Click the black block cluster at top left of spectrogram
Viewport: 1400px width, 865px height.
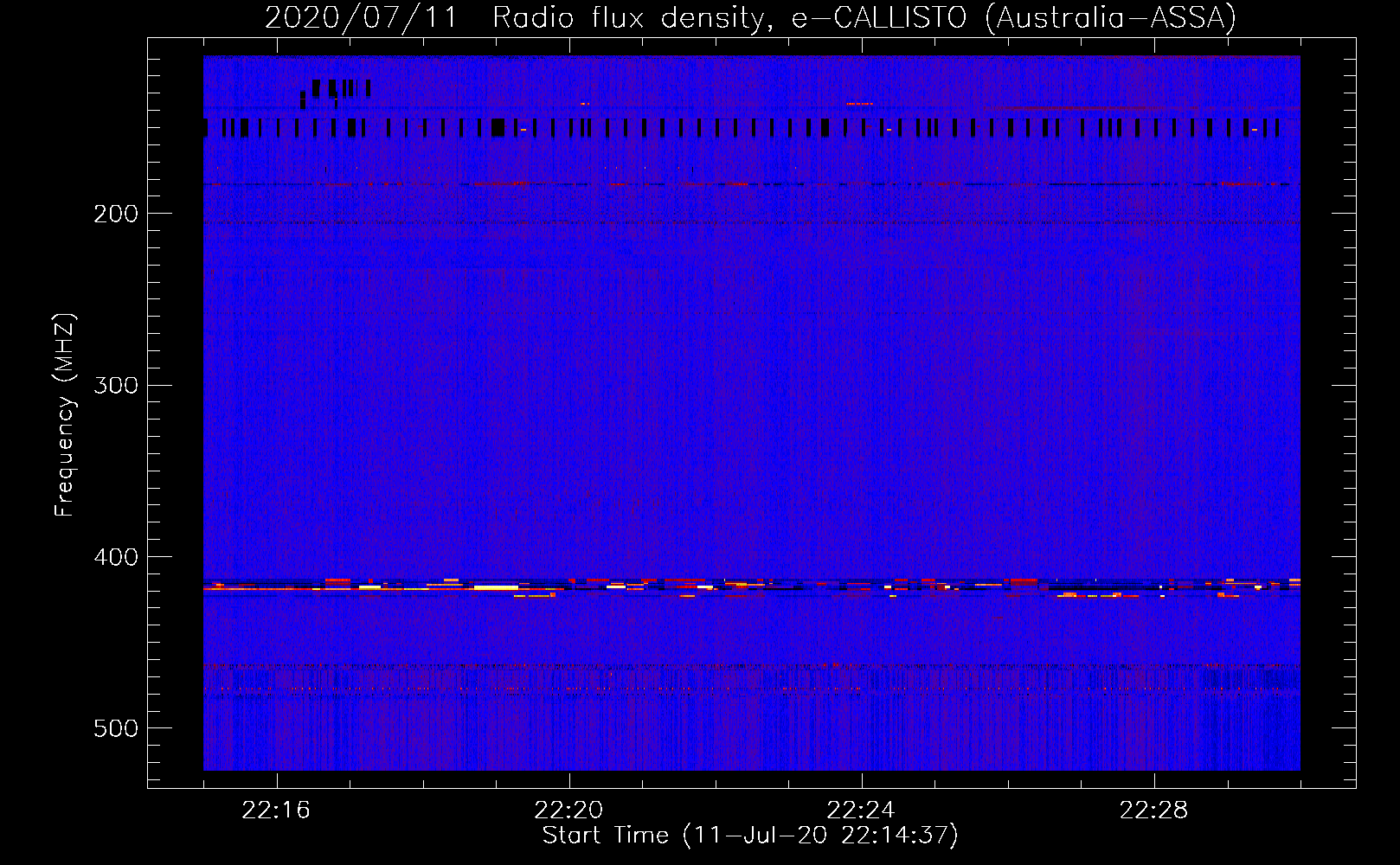pyautogui.click(x=337, y=88)
